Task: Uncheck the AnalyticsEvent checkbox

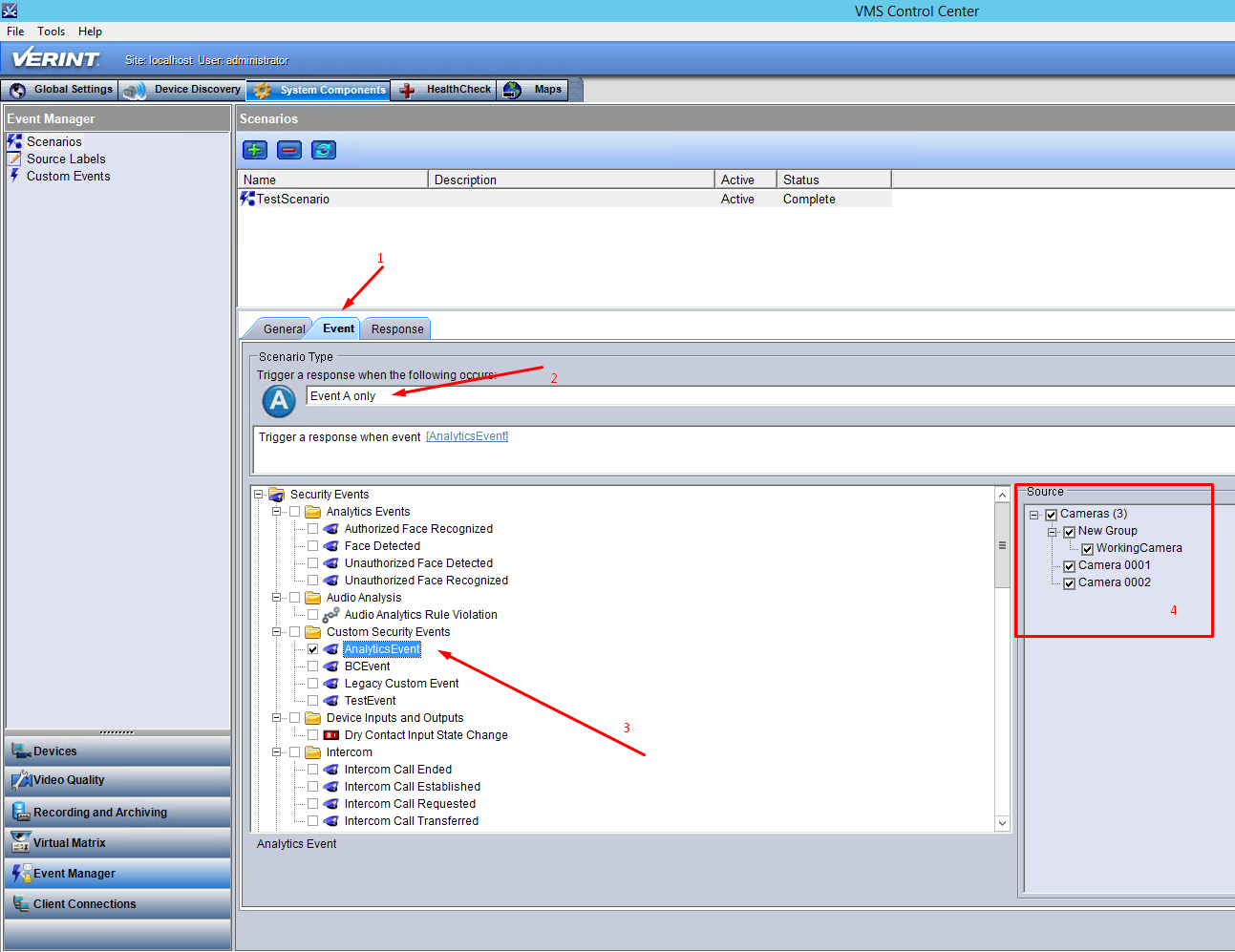Action: (x=312, y=649)
